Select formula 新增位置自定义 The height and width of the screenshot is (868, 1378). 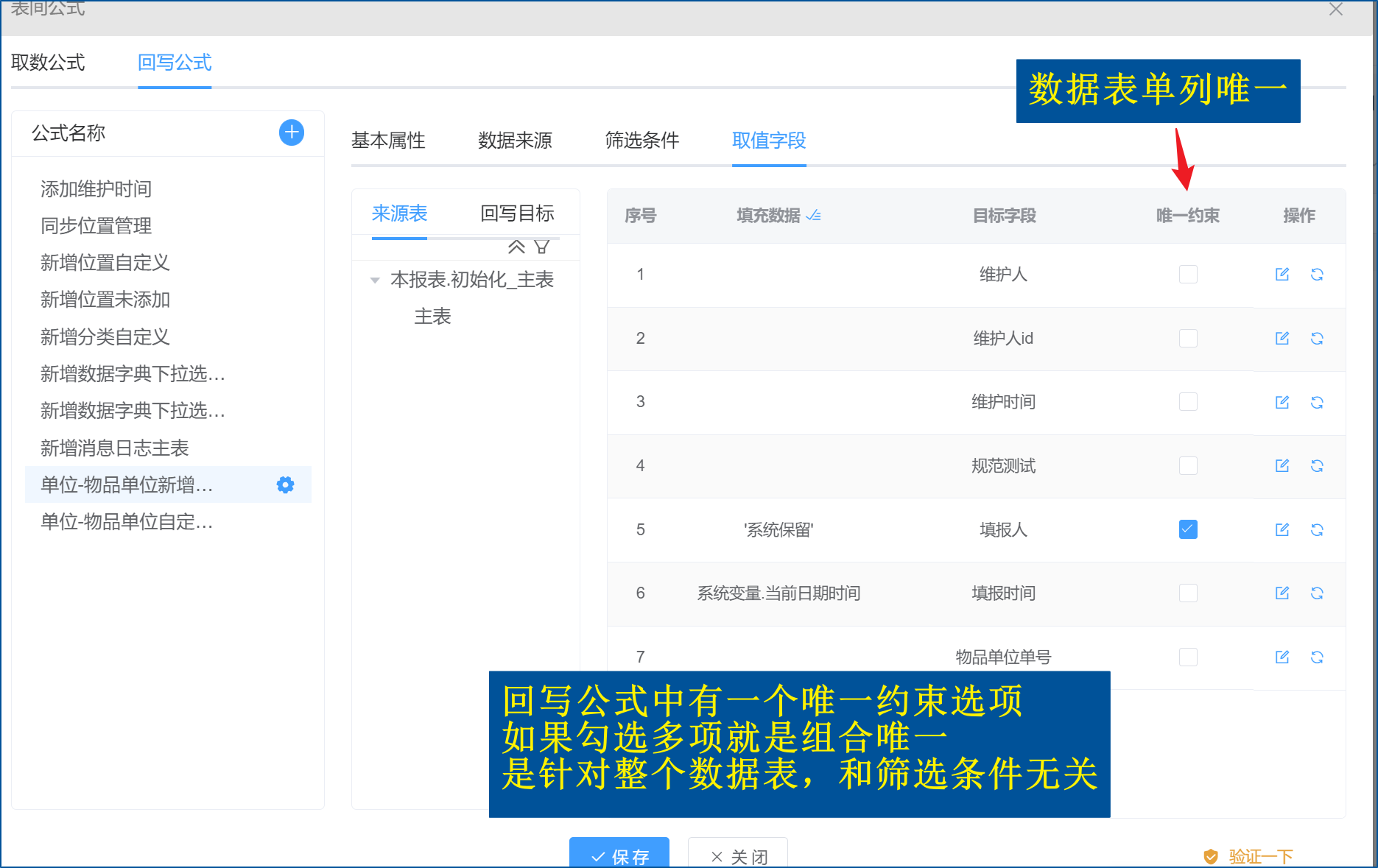coord(105,263)
